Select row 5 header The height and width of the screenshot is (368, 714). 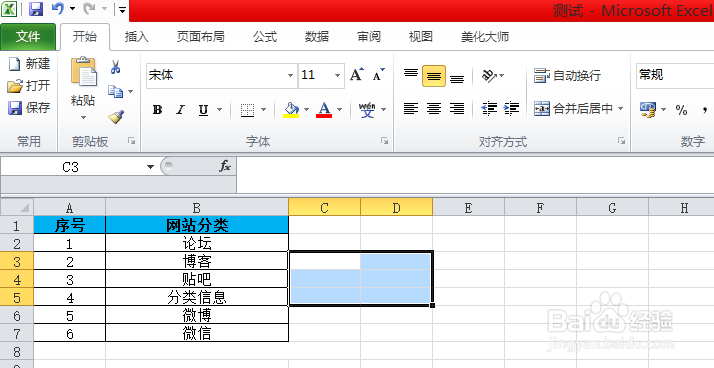pyautogui.click(x=17, y=297)
